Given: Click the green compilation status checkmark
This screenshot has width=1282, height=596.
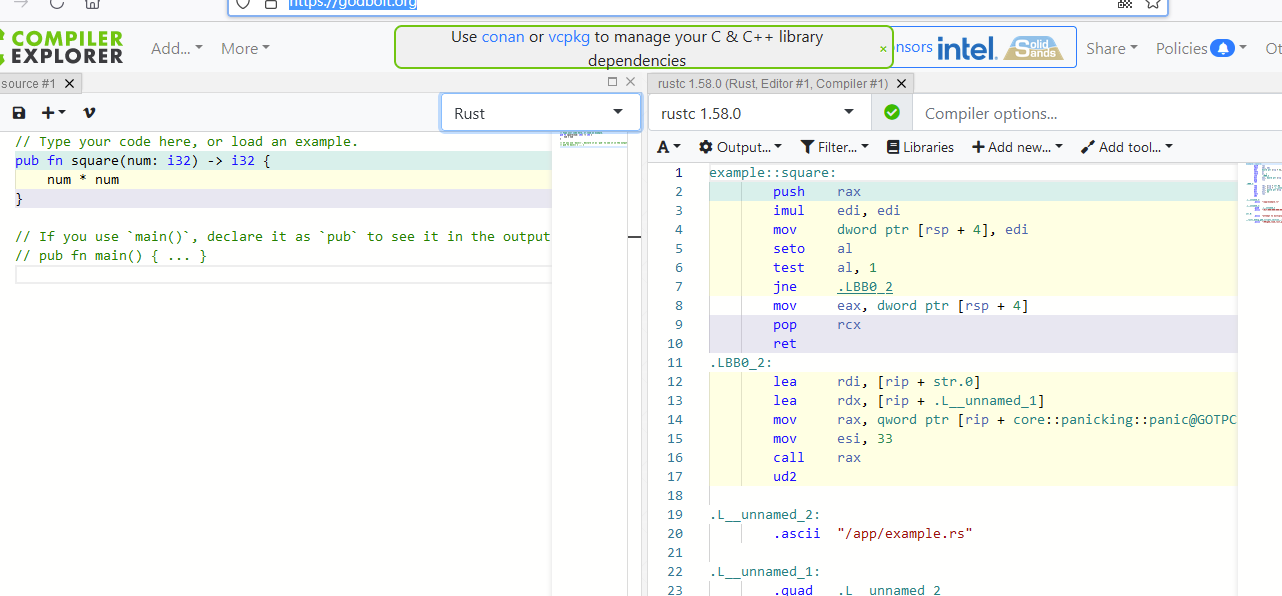Looking at the screenshot, I should point(892,113).
